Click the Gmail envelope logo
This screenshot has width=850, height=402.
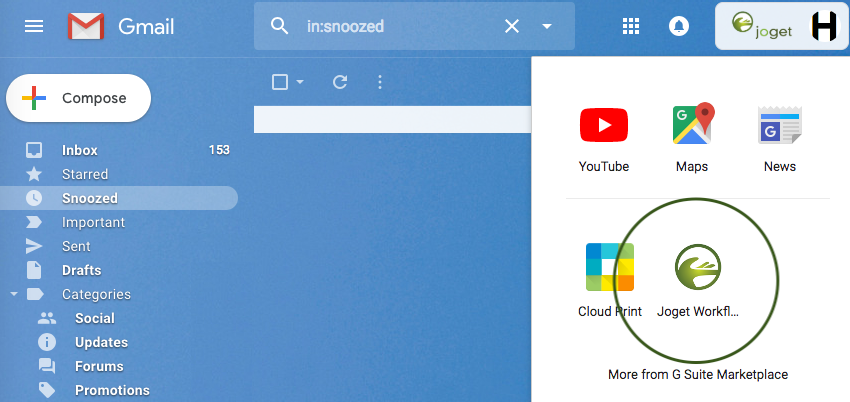[x=86, y=26]
